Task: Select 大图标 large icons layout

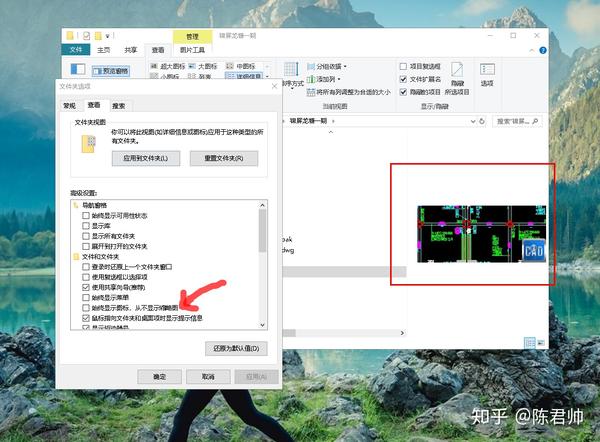Action: point(203,66)
